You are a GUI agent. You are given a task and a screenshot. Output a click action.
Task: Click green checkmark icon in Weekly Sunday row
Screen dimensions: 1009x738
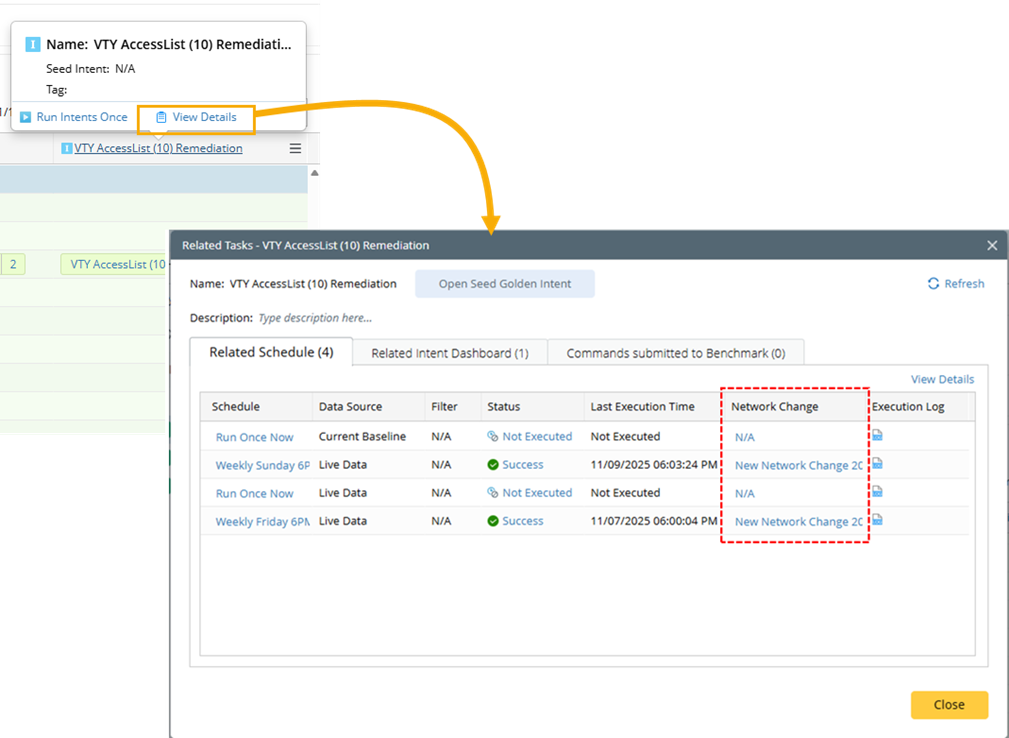(x=493, y=465)
